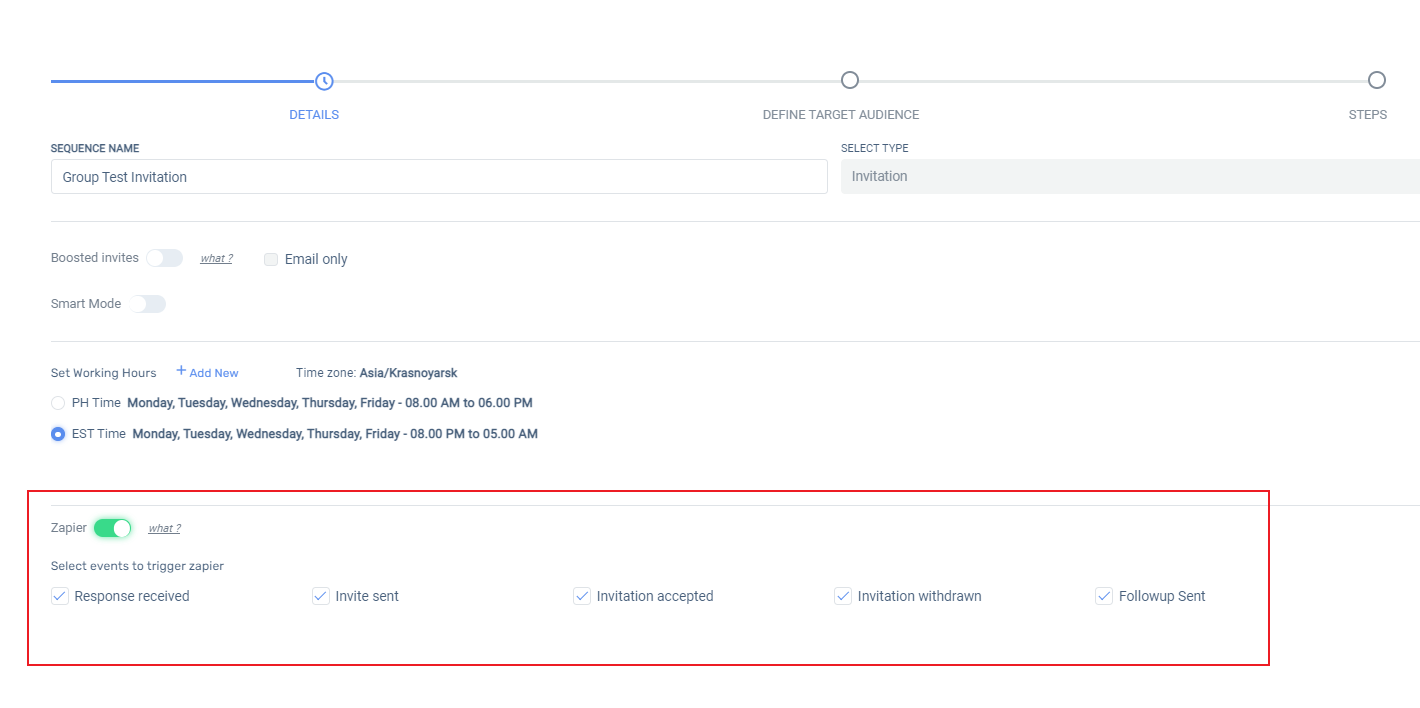
Task: Enable the Boosted invites toggle
Action: (x=165, y=258)
